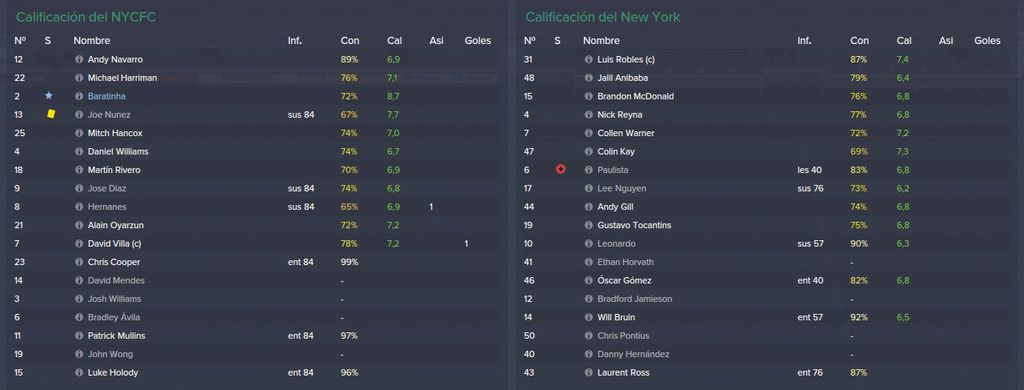Click info icon next to Hernanes
The image size is (1024, 390).
pos(79,207)
